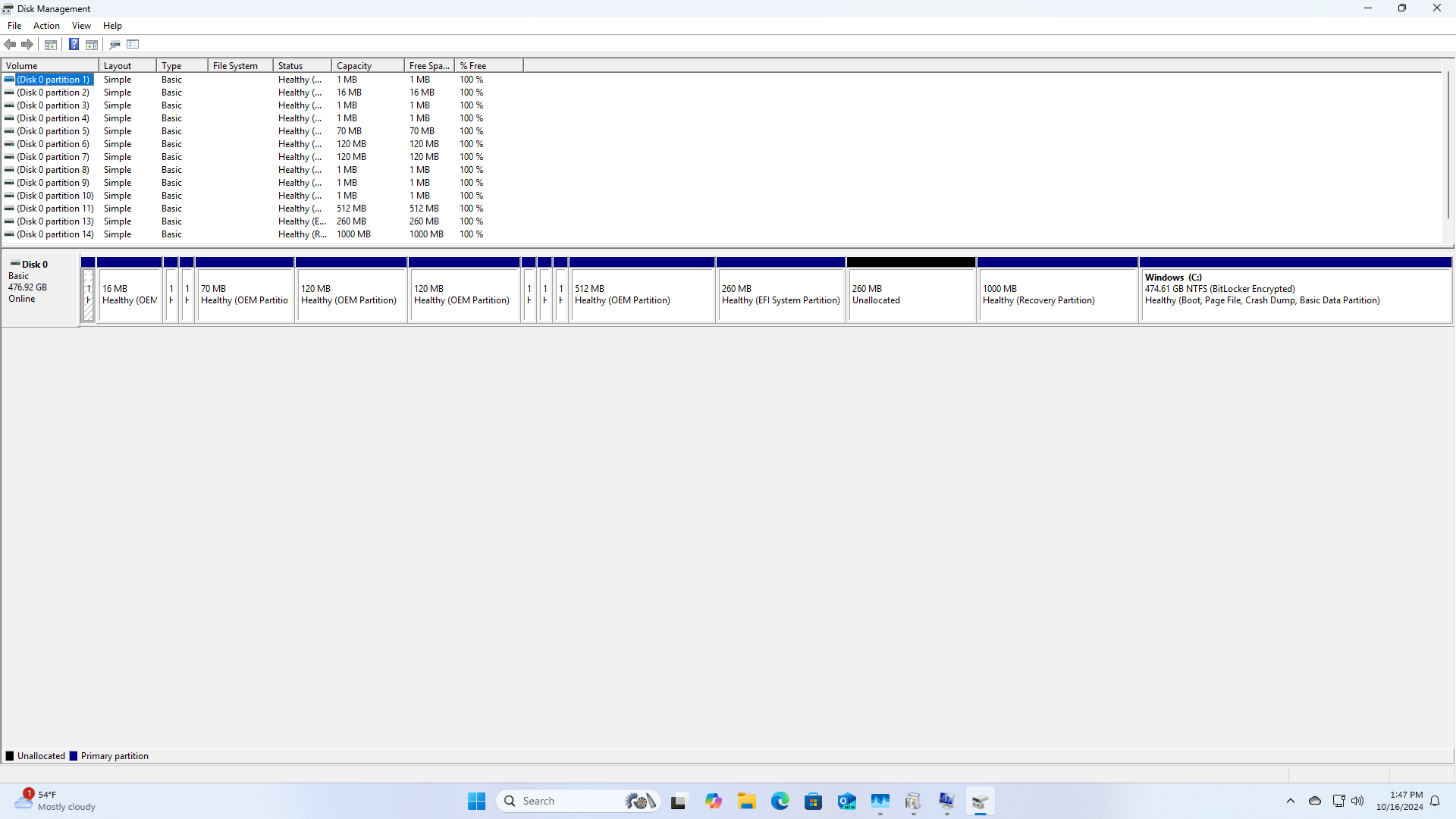Viewport: 1456px width, 819px height.
Task: Click Show/Hide Console Tree toolbar icon
Action: (x=51, y=44)
